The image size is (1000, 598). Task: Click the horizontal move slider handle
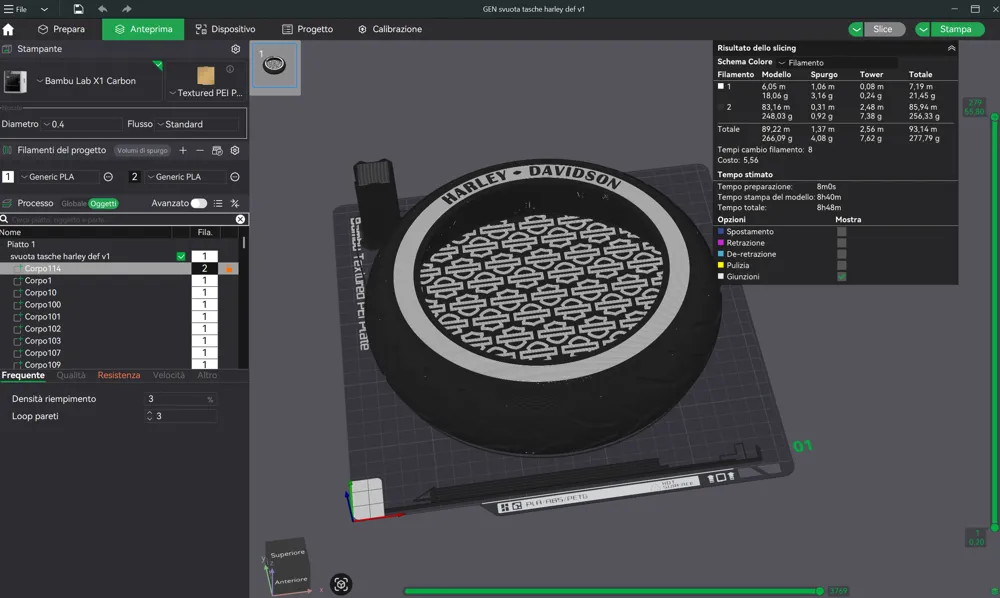tap(820, 591)
